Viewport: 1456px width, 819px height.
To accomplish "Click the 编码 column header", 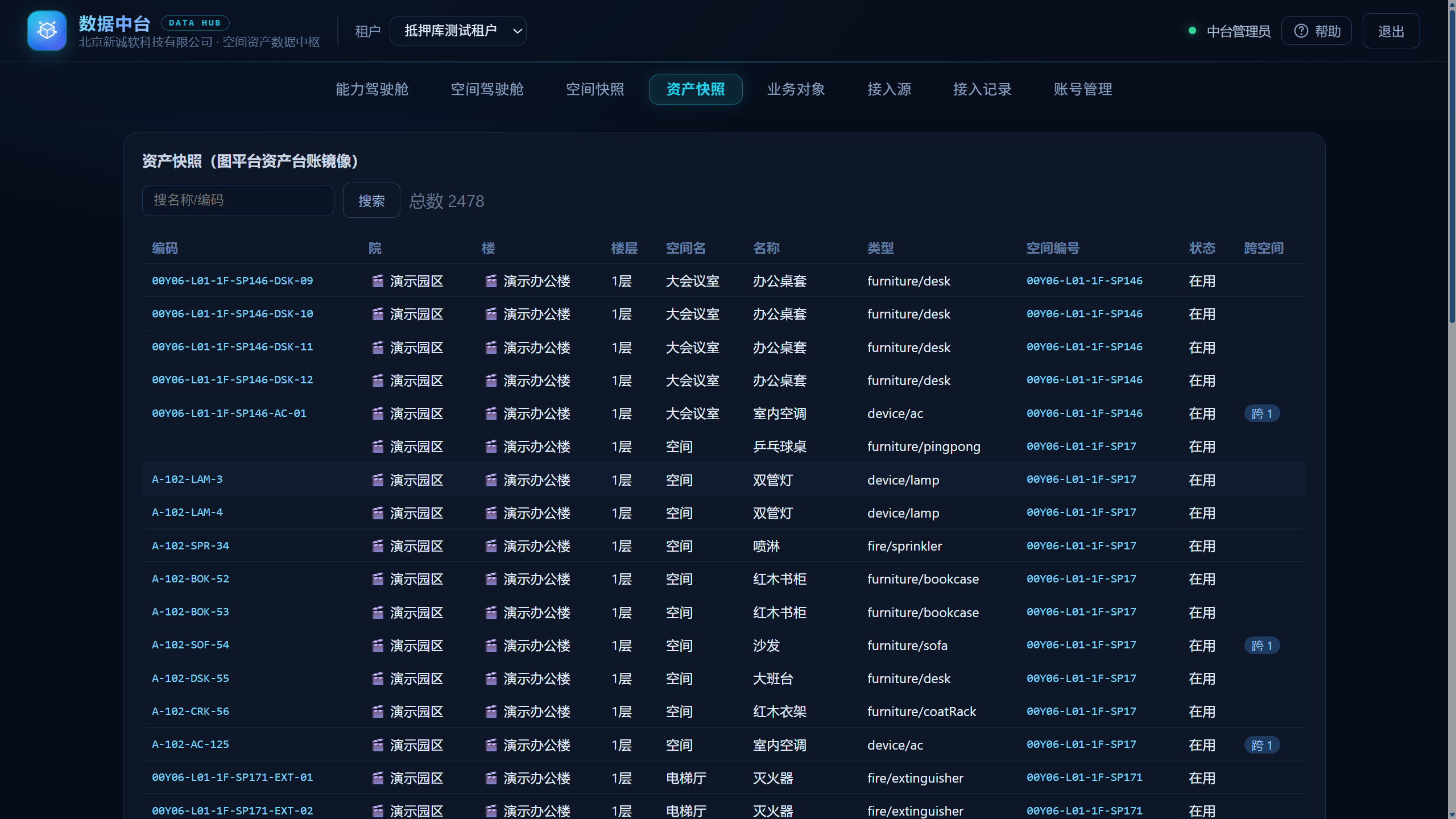I will point(165,248).
